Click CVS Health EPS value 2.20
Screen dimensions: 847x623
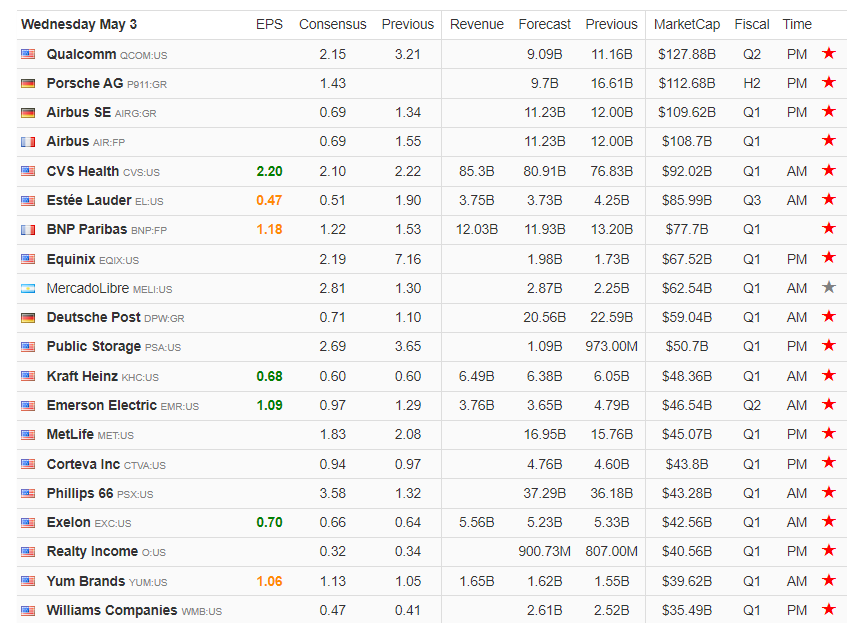[270, 171]
